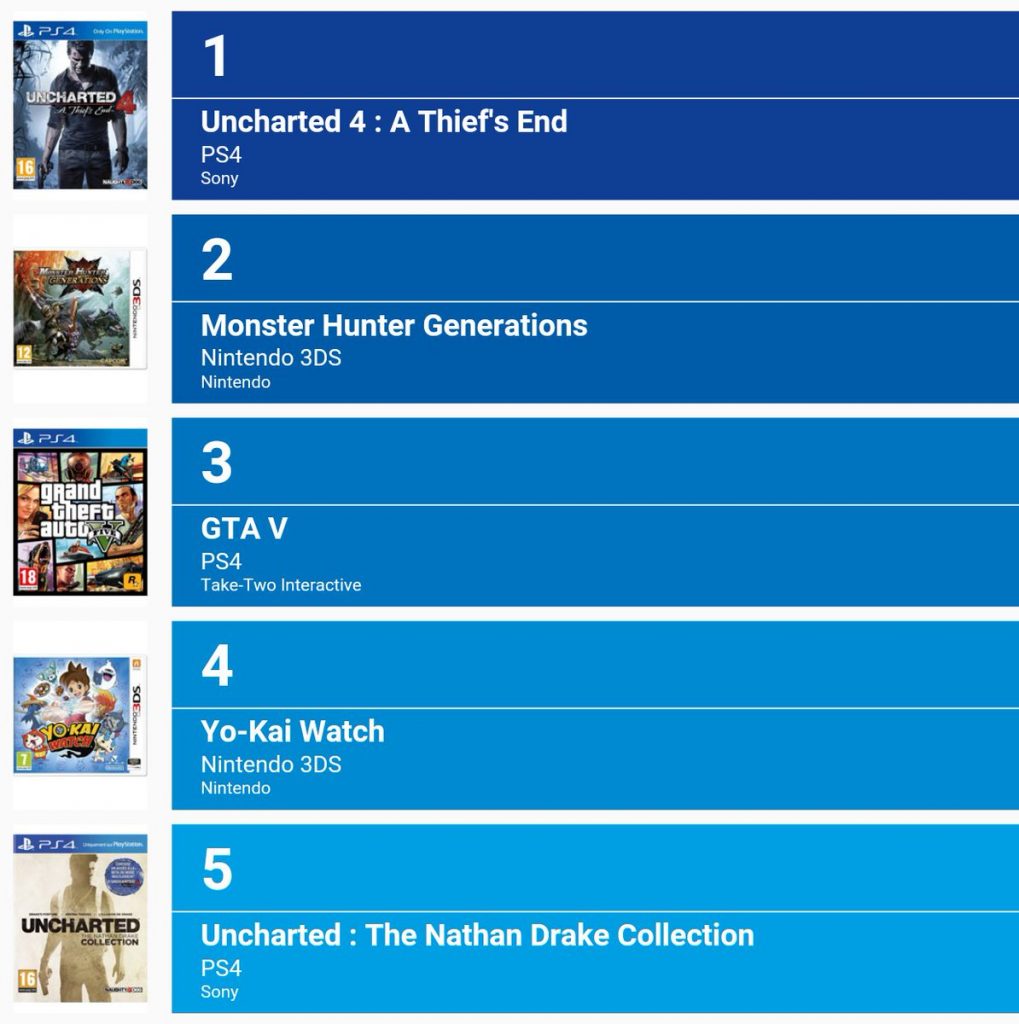Image resolution: width=1019 pixels, height=1024 pixels.
Task: Open the Monster Hunter Generations title link
Action: click(x=394, y=325)
